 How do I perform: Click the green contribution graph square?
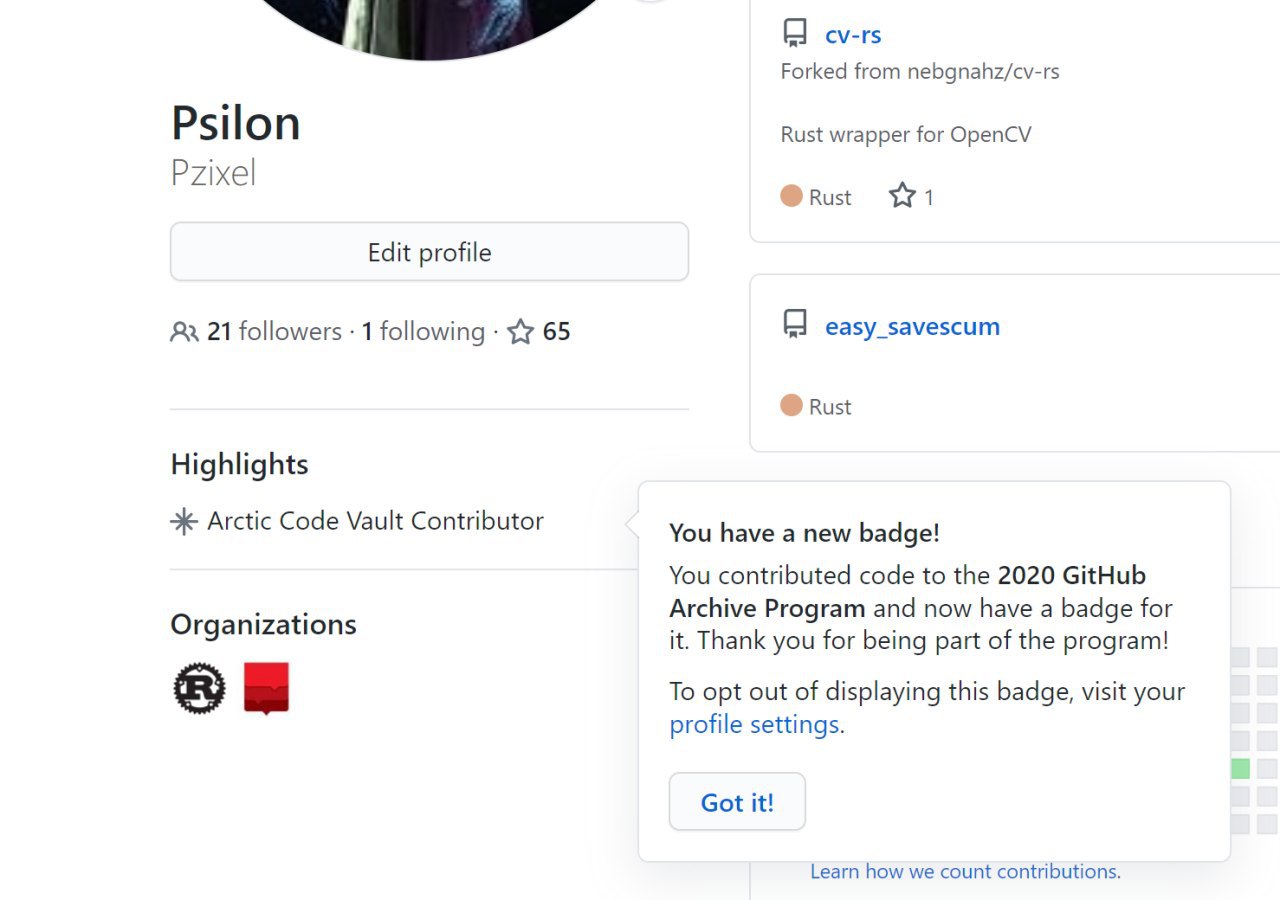[1240, 768]
